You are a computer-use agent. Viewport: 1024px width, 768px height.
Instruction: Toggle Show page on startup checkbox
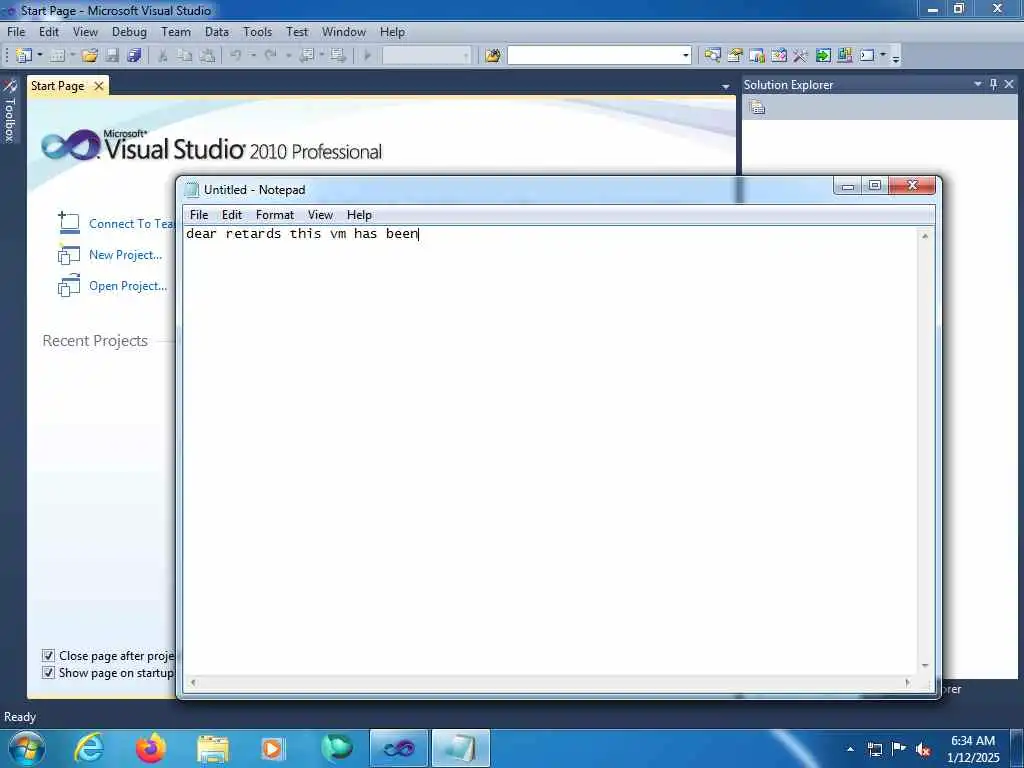[x=48, y=672]
